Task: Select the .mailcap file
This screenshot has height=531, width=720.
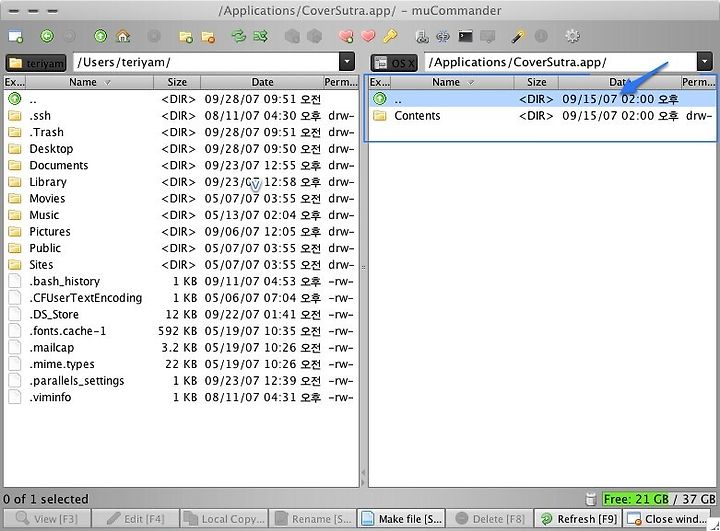Action: (x=181, y=348)
